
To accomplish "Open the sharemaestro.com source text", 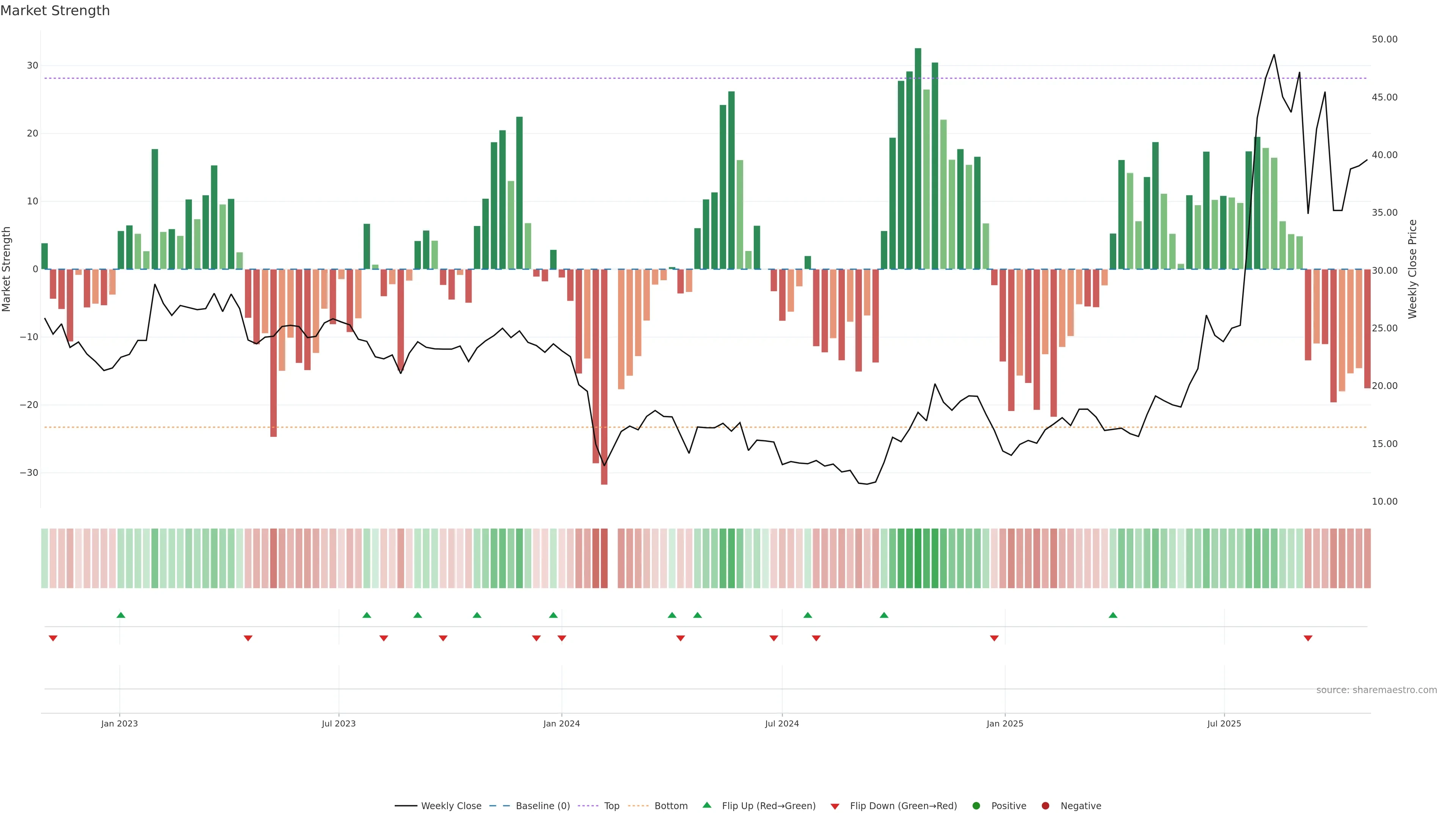I will (x=1376, y=690).
